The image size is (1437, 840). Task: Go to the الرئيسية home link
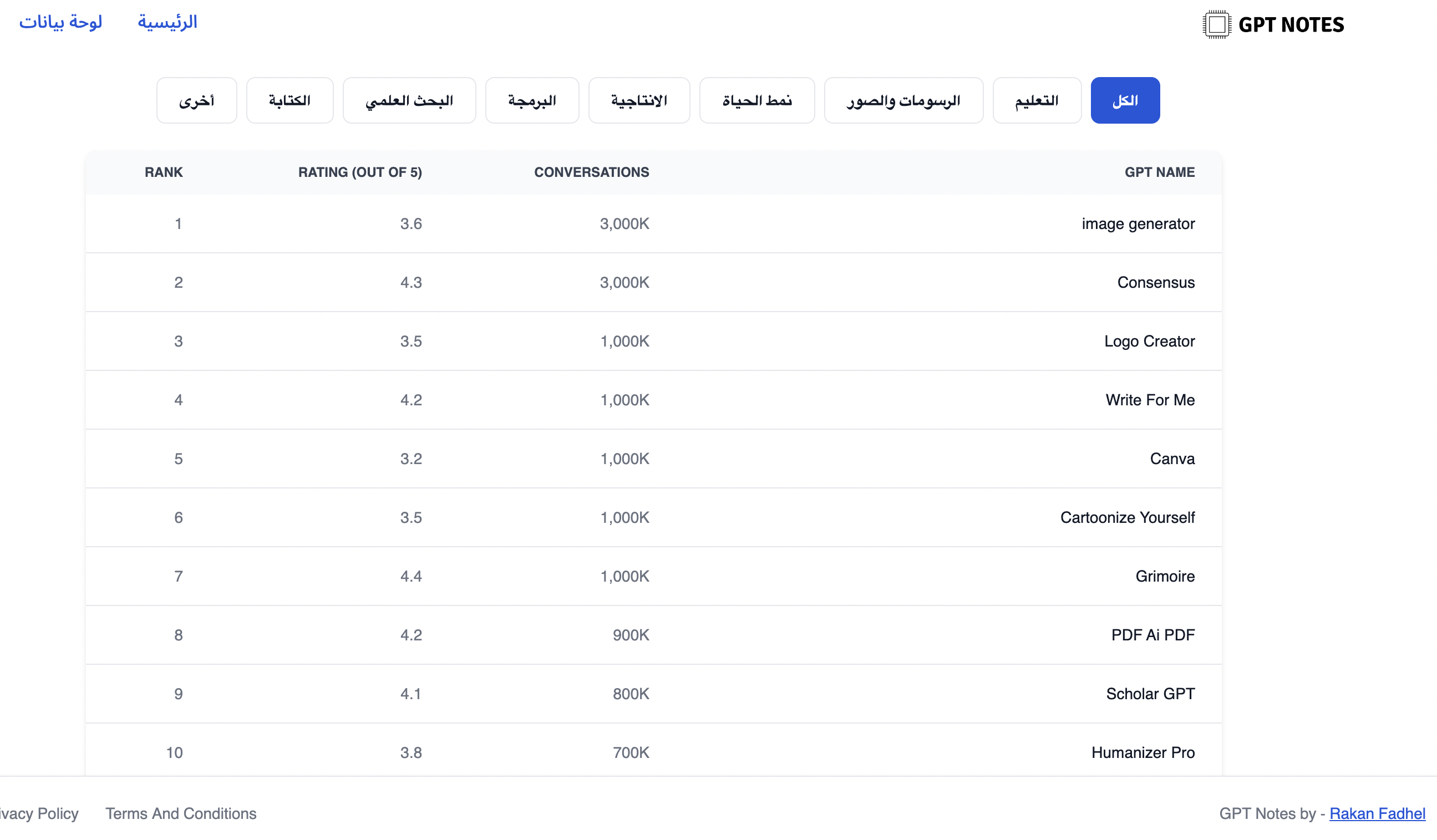pyautogui.click(x=167, y=22)
